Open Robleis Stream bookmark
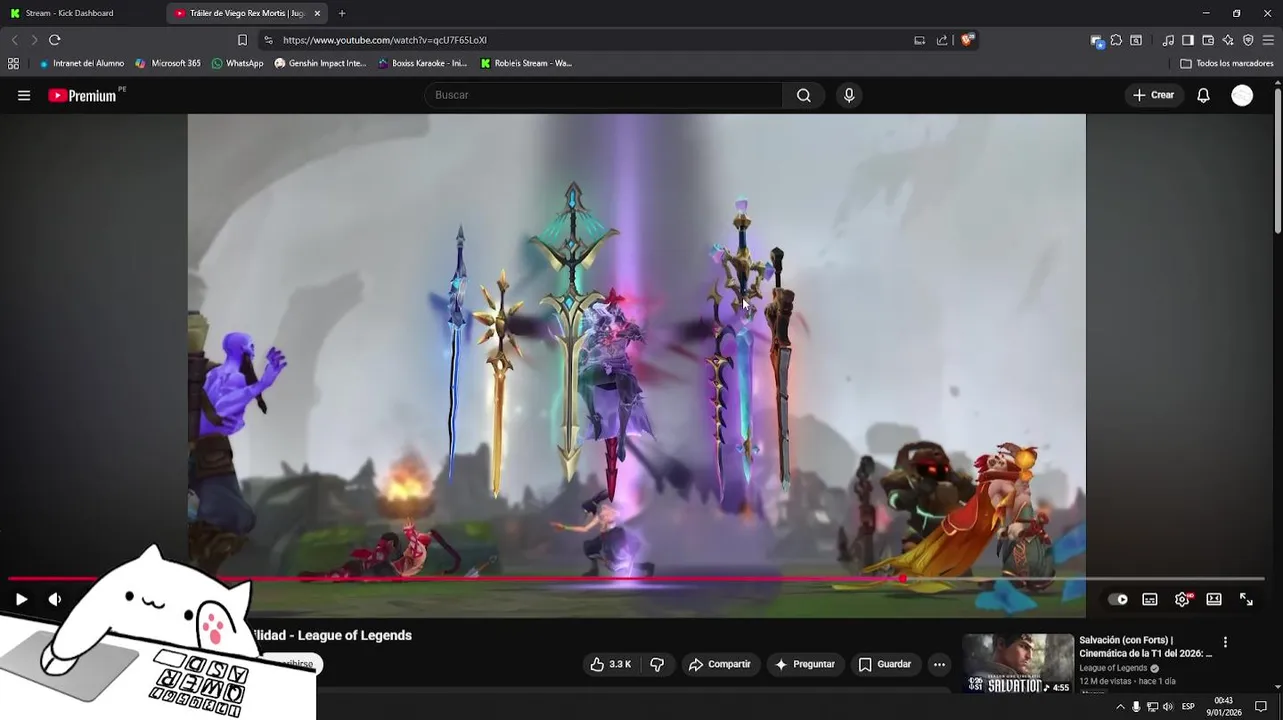Viewport: 1283px width, 720px height. 526,63
